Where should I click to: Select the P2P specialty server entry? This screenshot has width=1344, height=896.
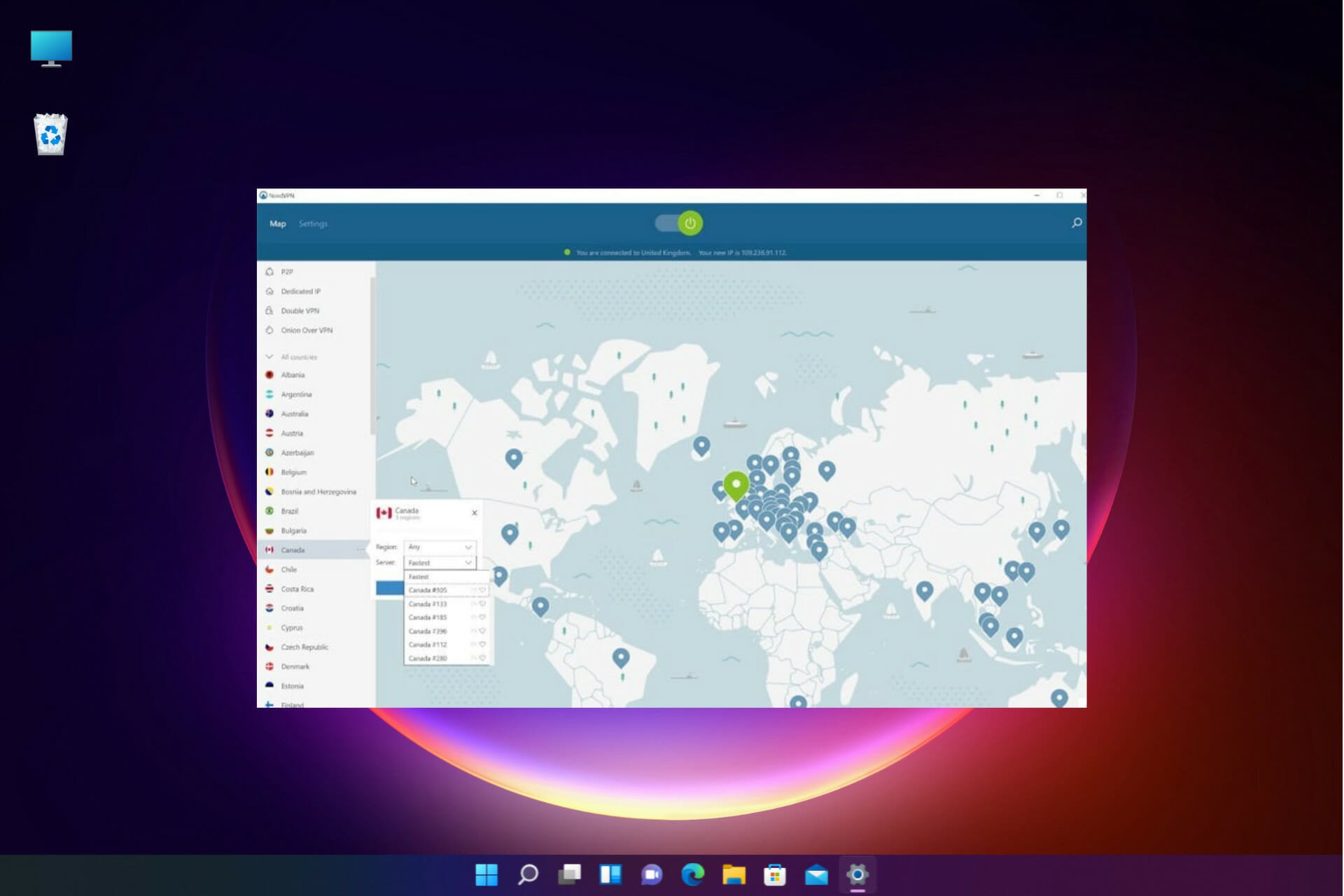click(x=315, y=272)
